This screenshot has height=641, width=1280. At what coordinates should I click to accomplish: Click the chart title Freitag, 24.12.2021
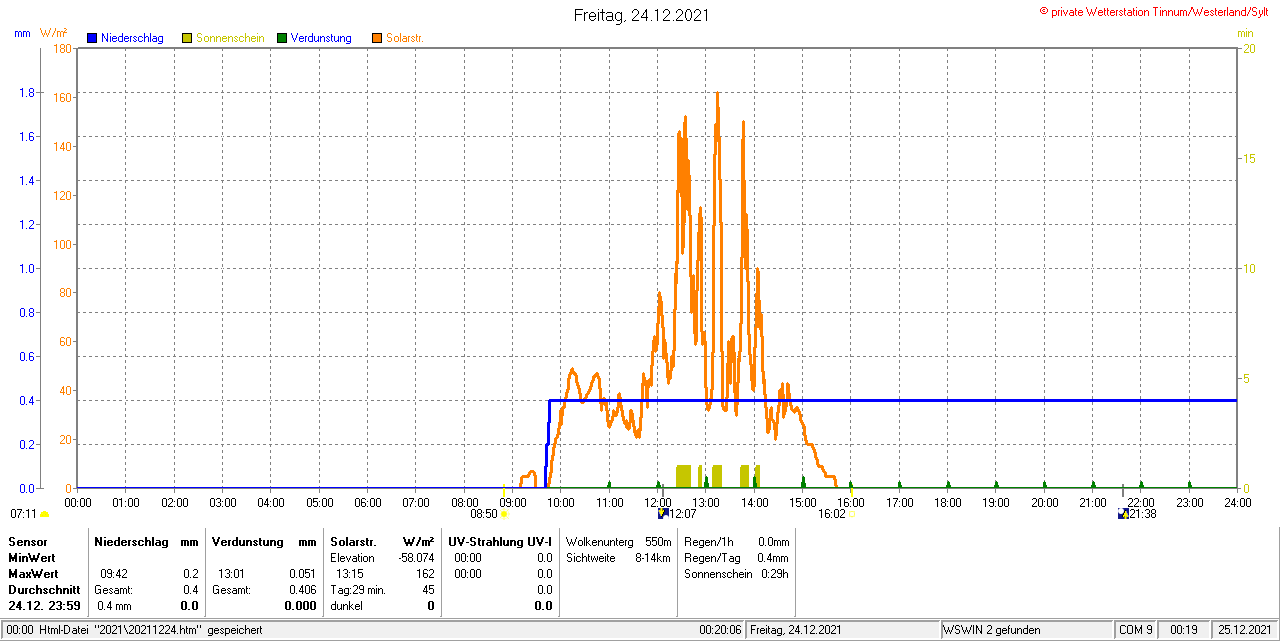[x=643, y=15]
